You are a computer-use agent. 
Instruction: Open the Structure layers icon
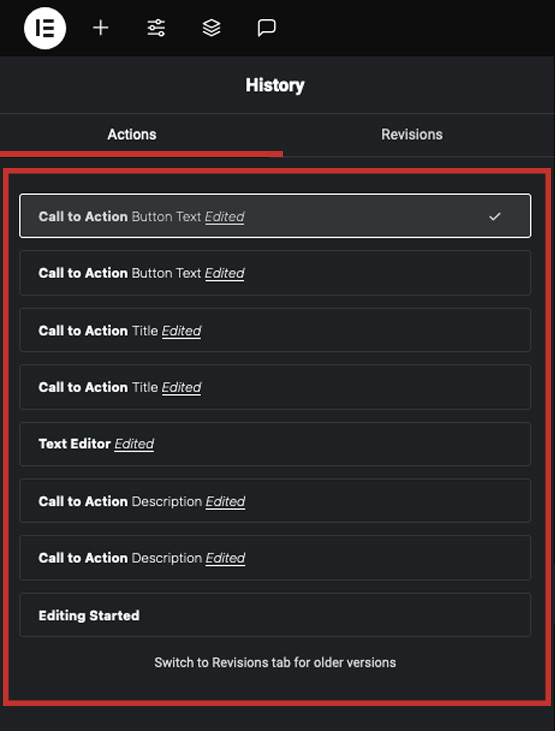(x=211, y=28)
